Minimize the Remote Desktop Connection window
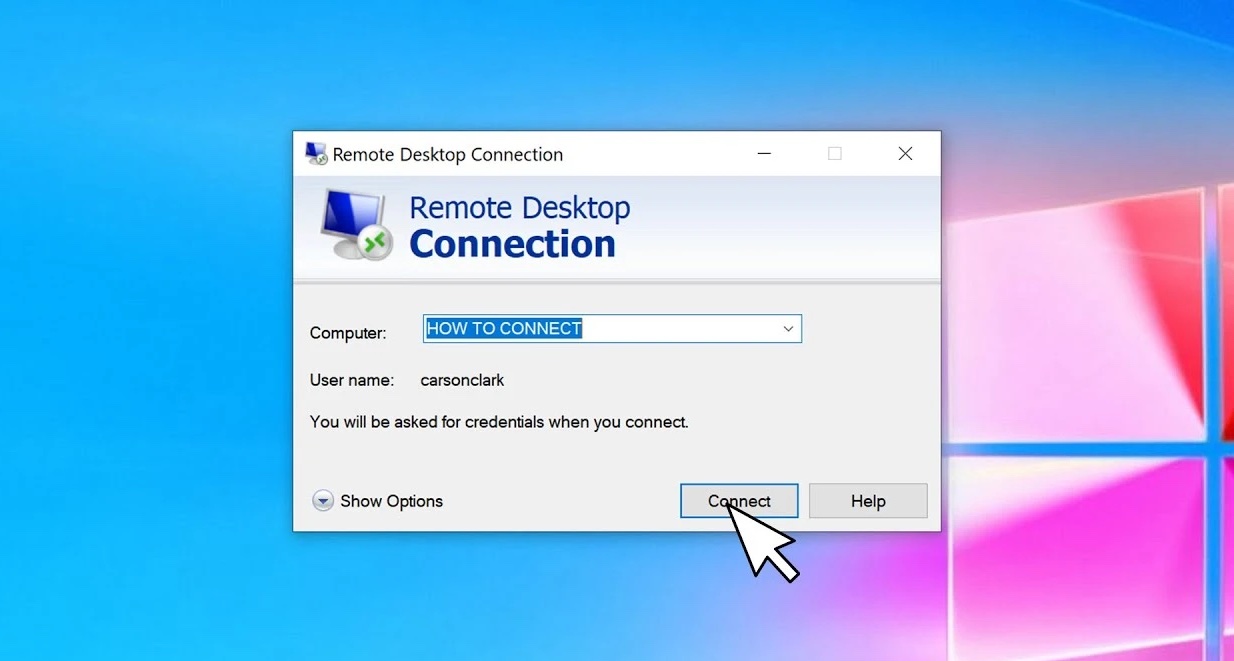The image size is (1234, 661). click(765, 154)
